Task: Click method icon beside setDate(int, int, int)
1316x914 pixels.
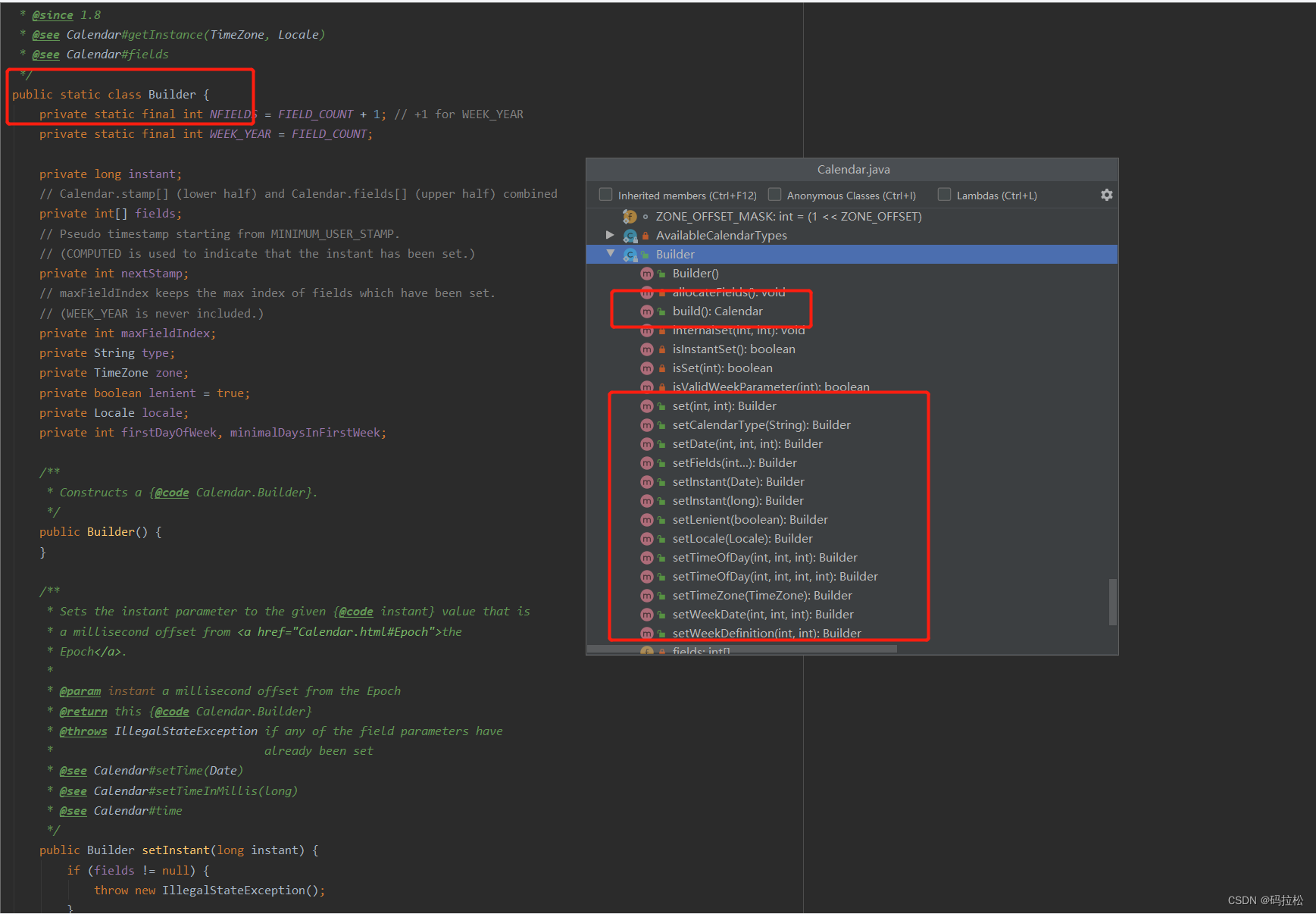Action: pyautogui.click(x=646, y=444)
